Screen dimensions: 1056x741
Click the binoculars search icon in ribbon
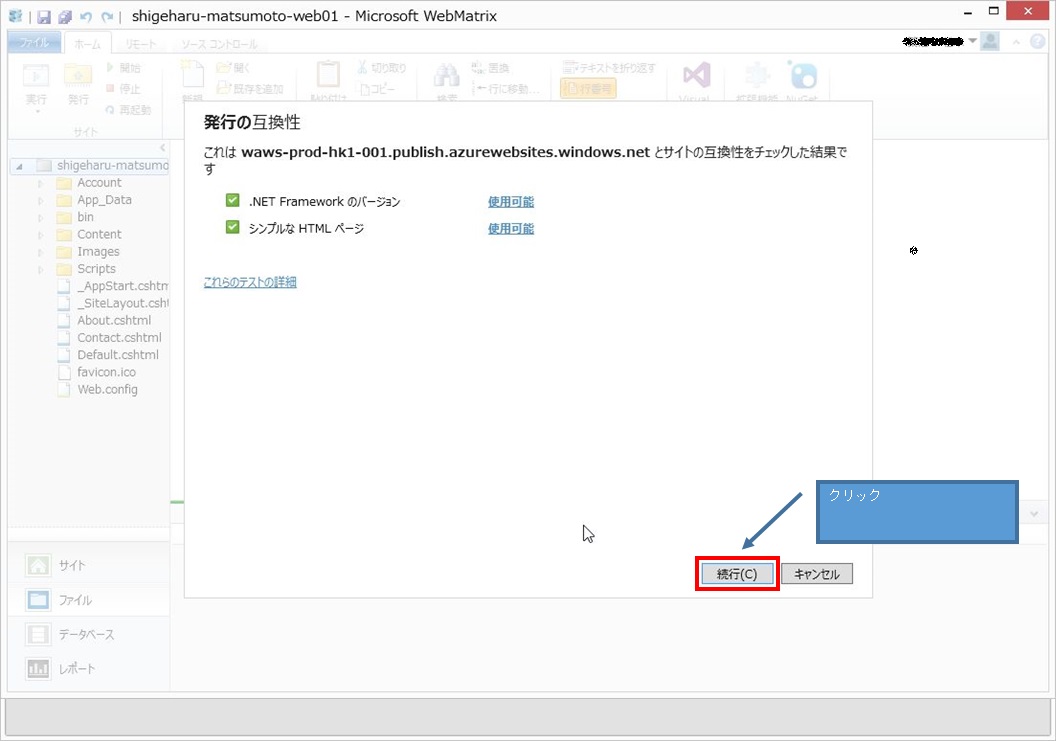[447, 75]
